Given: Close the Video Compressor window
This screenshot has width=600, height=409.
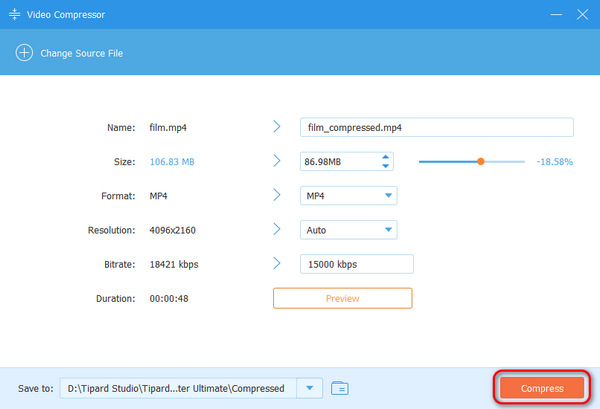Looking at the screenshot, I should click(582, 15).
